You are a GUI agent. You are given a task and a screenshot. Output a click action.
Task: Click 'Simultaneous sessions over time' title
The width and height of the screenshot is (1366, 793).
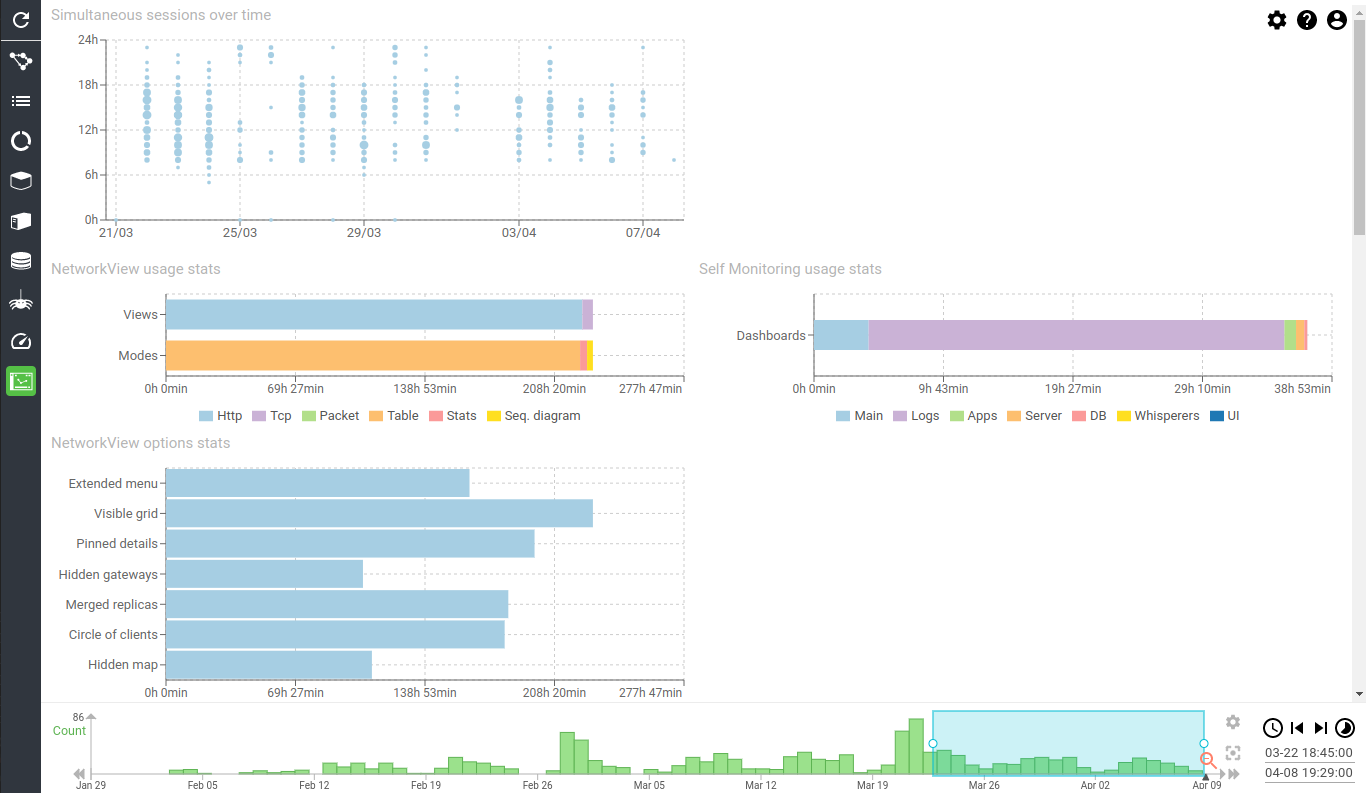tap(161, 15)
